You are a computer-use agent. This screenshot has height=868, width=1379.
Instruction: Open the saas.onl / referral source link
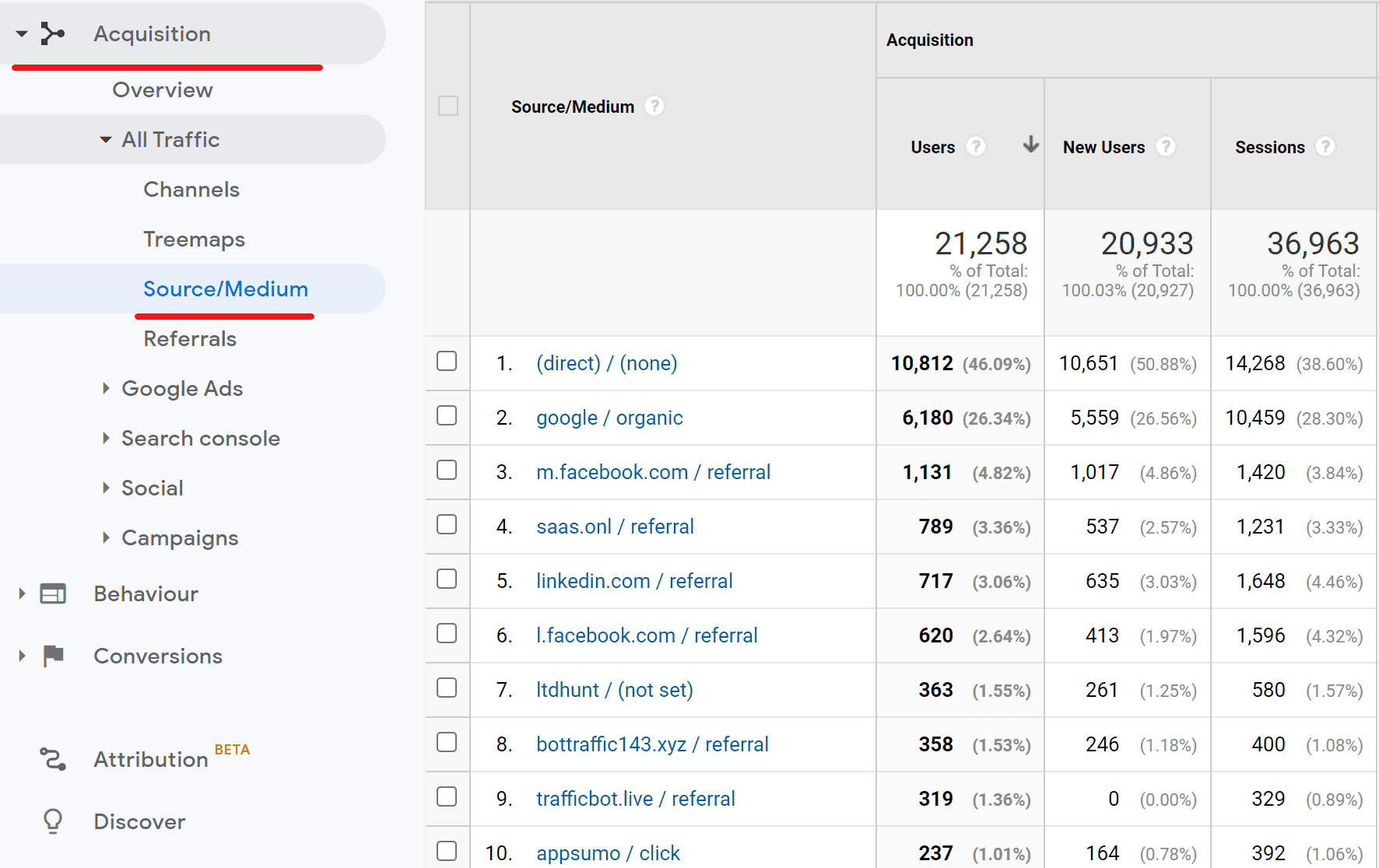[x=615, y=527]
